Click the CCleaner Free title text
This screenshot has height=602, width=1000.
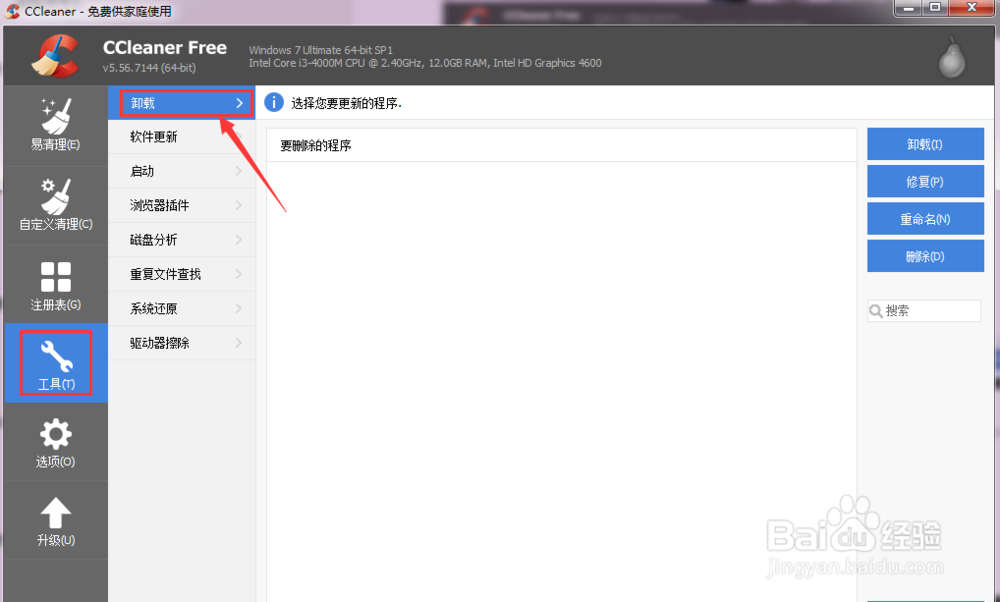point(165,48)
